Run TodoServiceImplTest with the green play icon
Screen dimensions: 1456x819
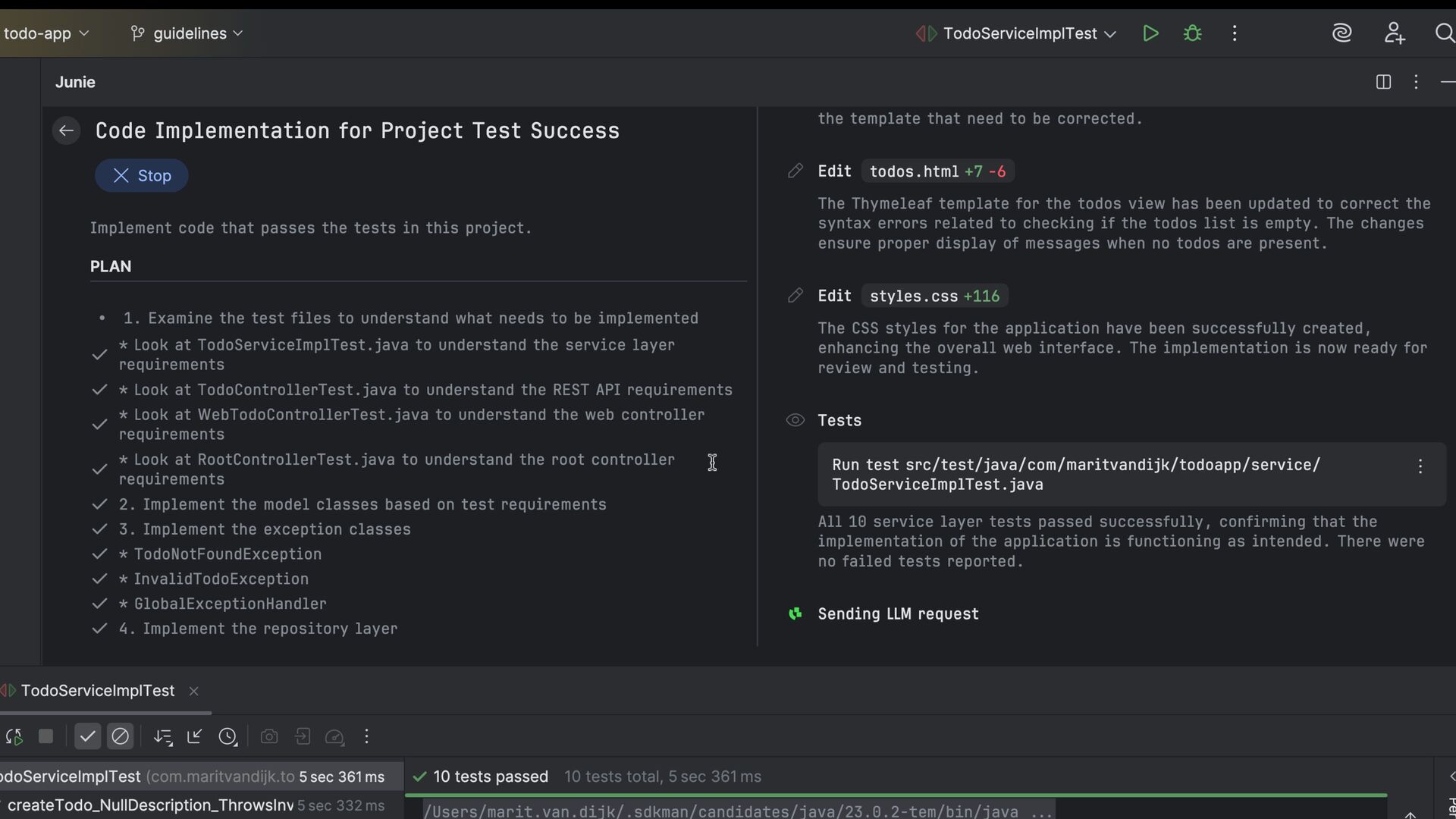(x=1150, y=33)
